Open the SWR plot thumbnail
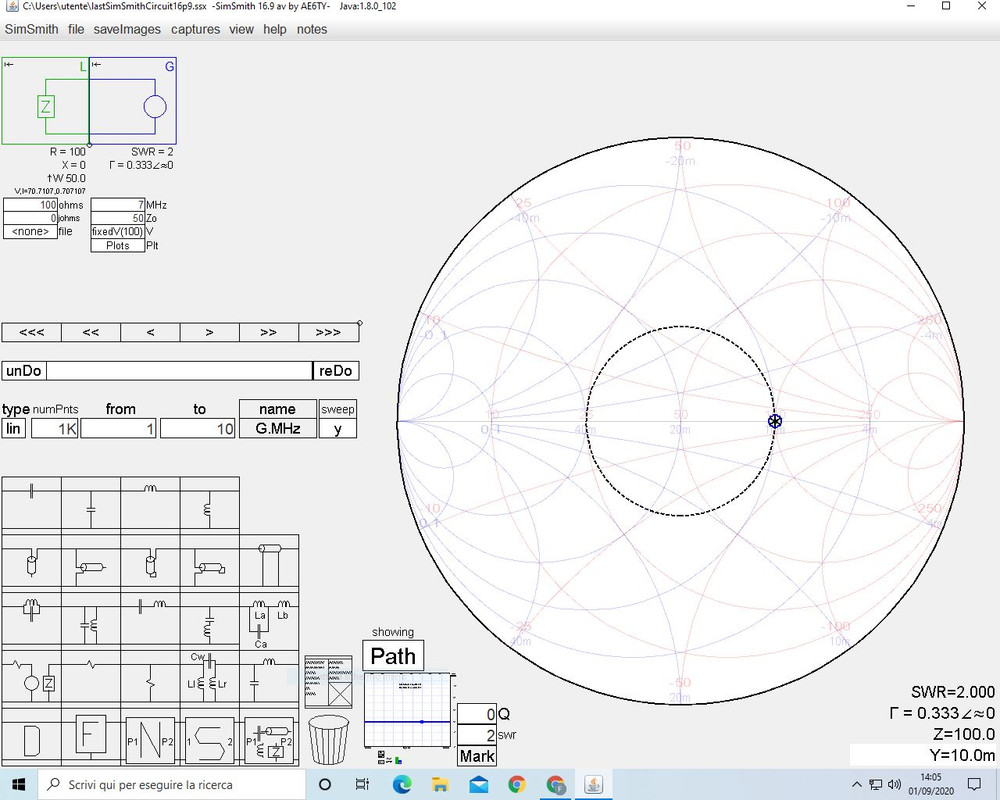 [409, 709]
